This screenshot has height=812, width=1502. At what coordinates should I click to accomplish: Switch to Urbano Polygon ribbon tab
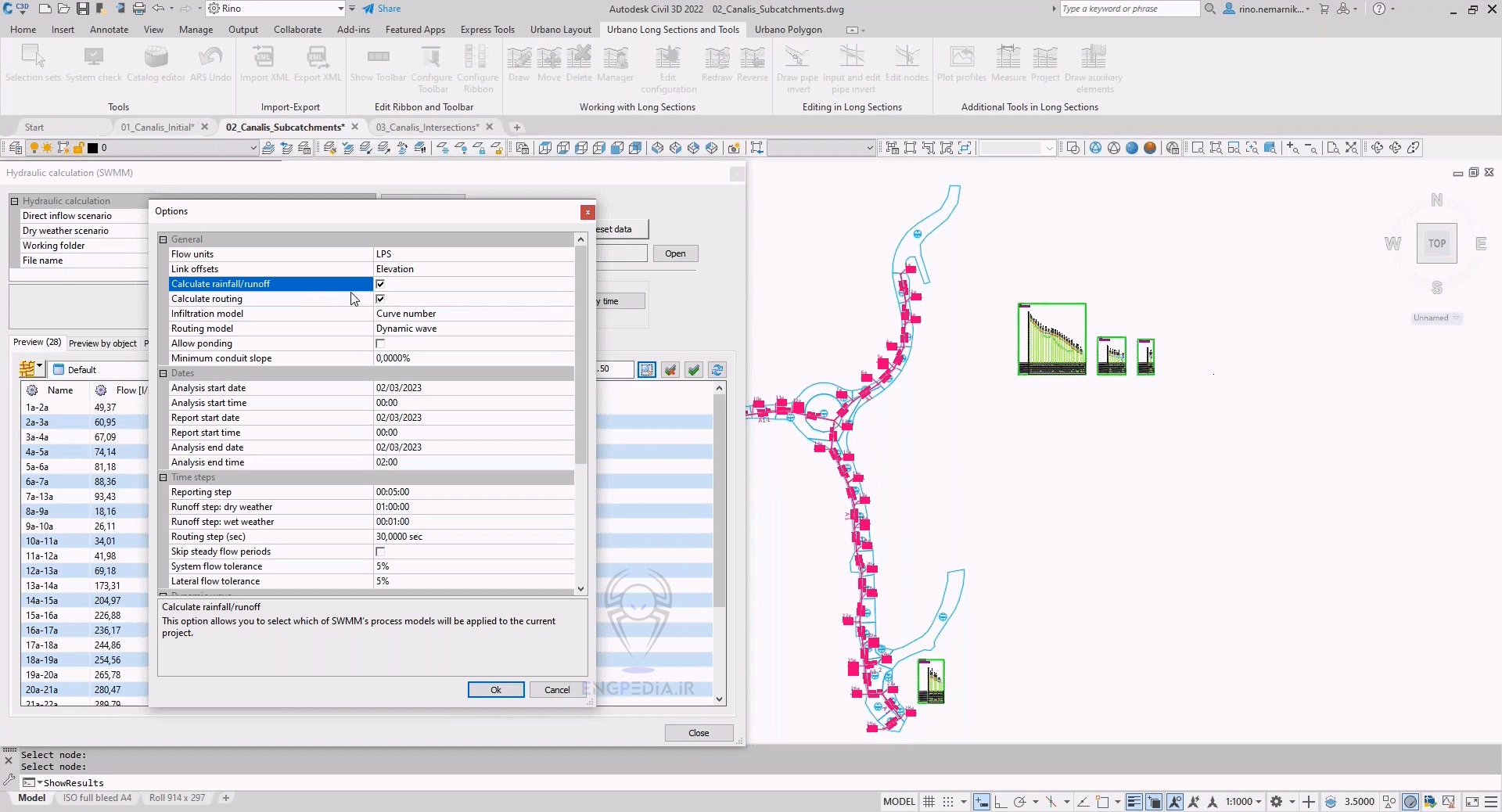tap(788, 30)
